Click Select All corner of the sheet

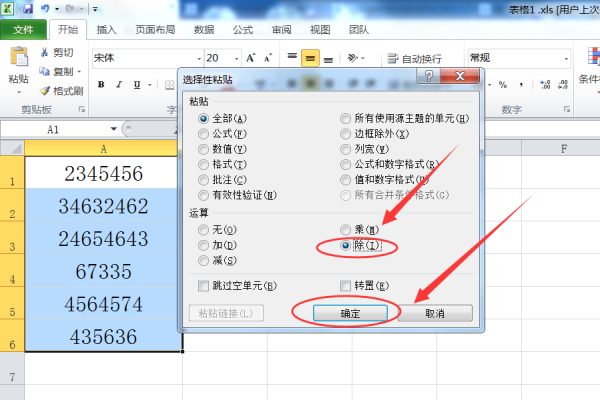pos(12,148)
